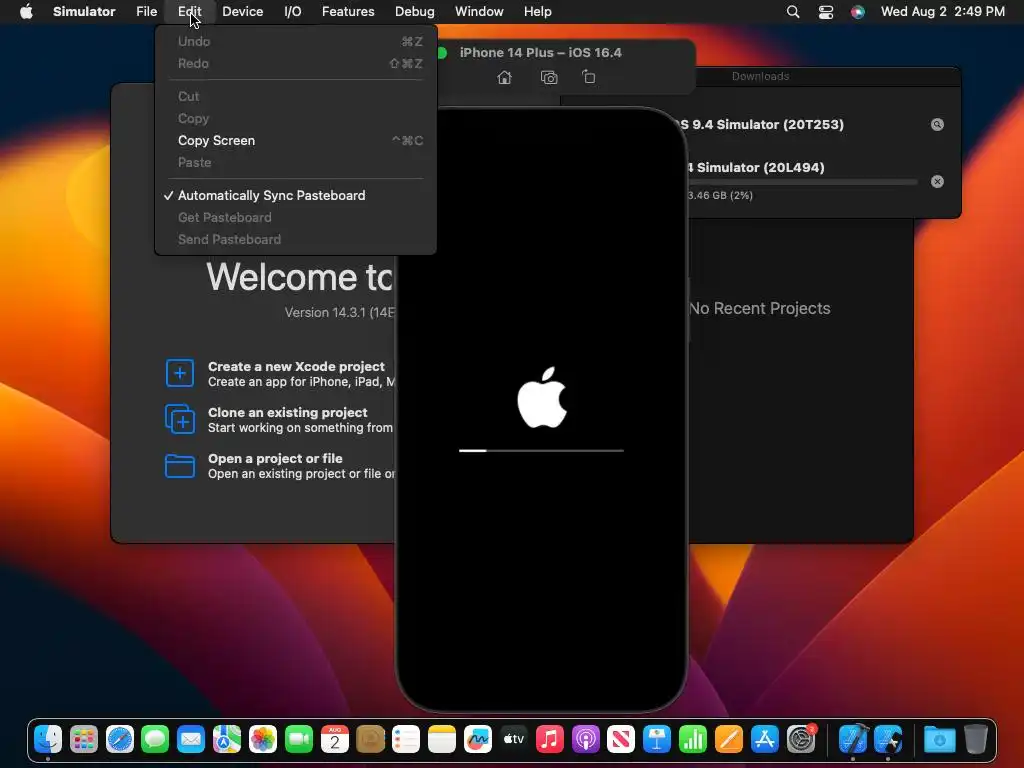Choose Open a project or file

(275, 458)
